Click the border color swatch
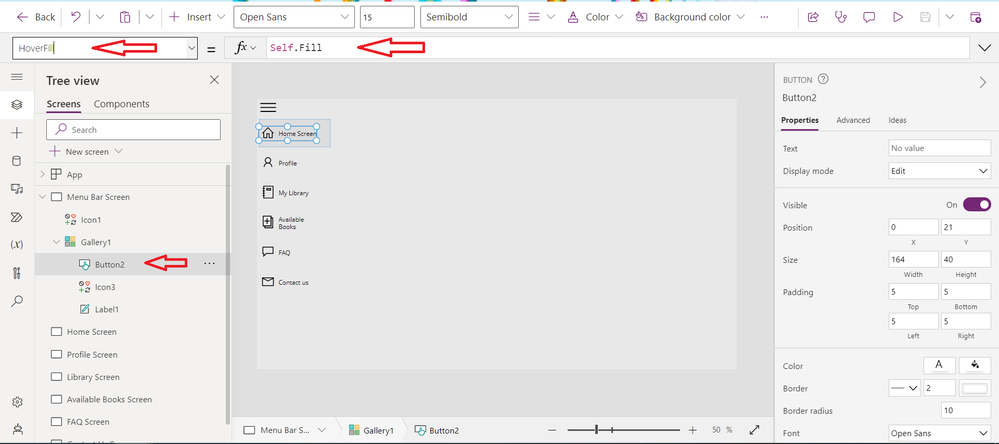 (975, 388)
